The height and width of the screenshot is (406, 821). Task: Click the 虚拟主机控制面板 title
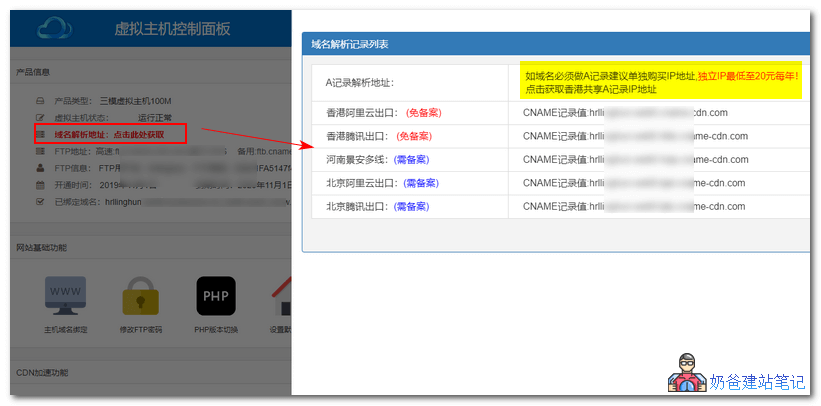pyautogui.click(x=172, y=28)
